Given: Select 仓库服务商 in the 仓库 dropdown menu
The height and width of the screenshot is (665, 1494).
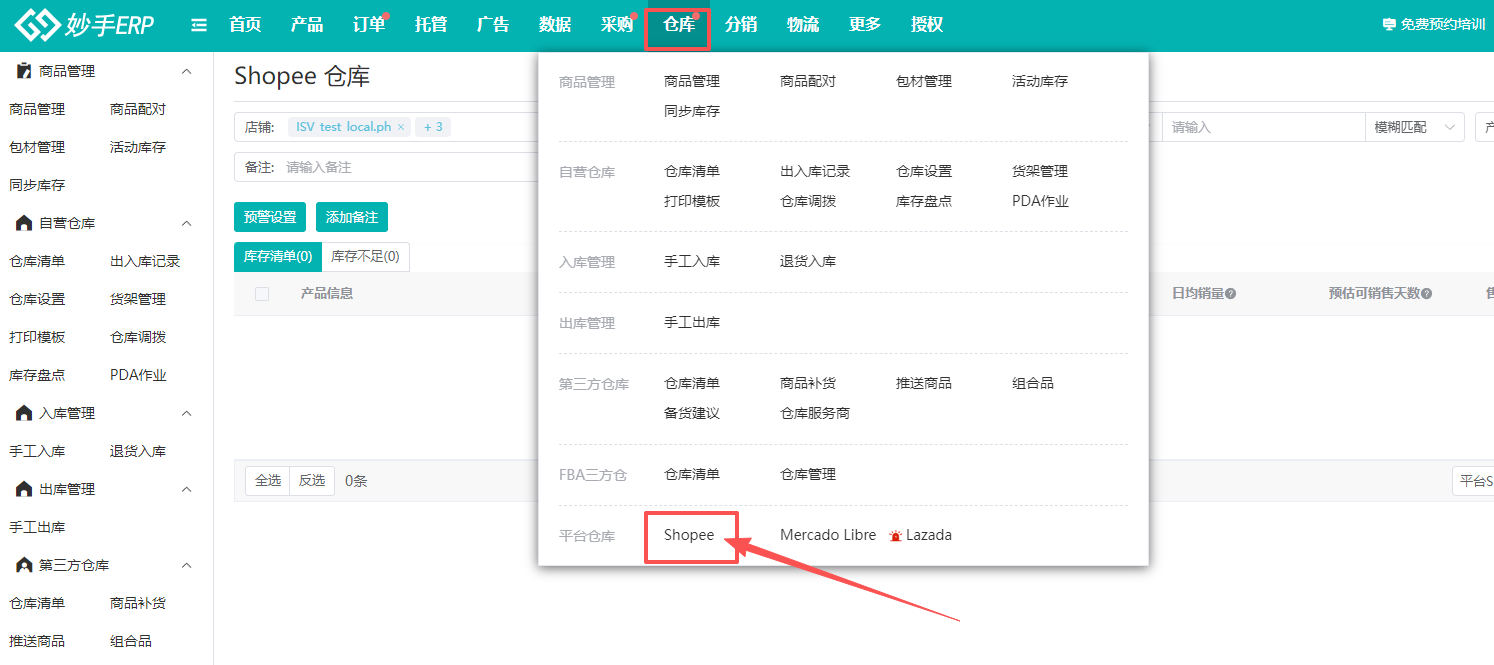Looking at the screenshot, I should point(815,413).
